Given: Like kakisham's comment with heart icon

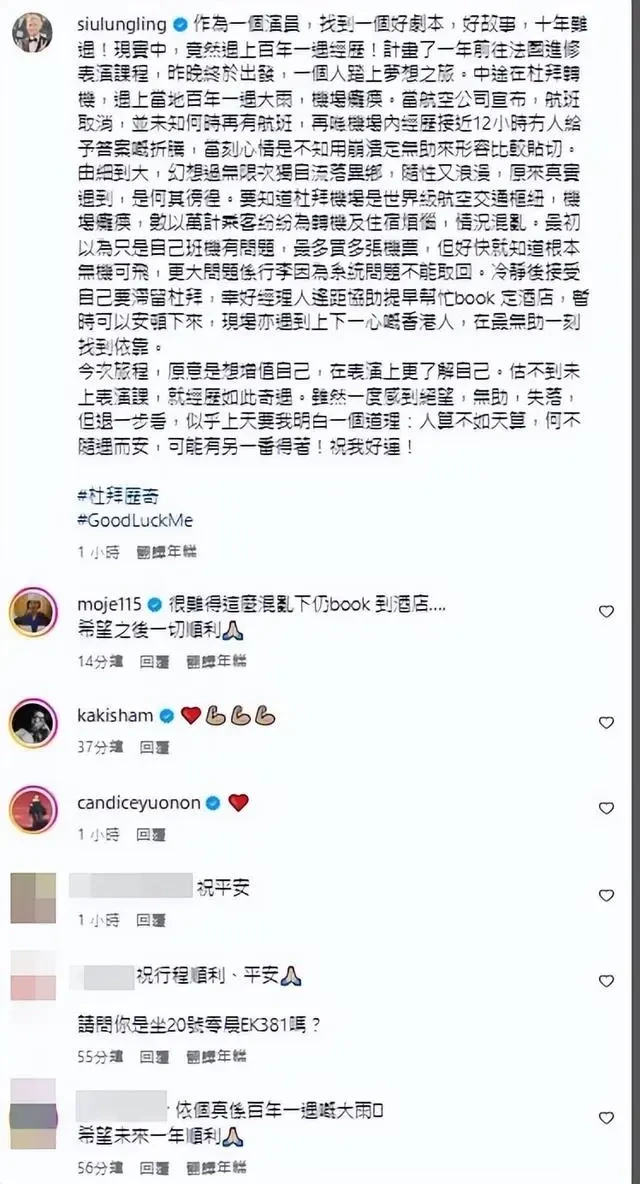Looking at the screenshot, I should (606, 723).
